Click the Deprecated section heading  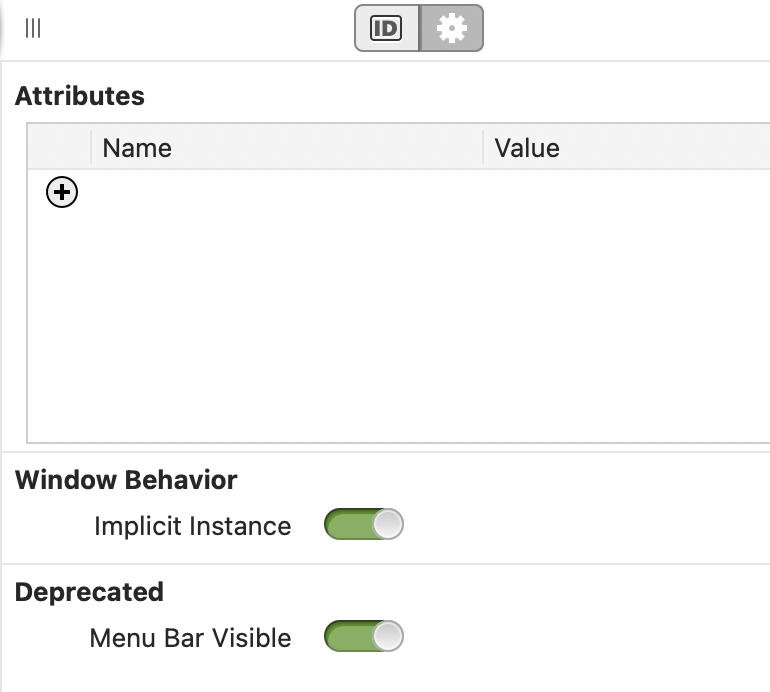click(89, 592)
